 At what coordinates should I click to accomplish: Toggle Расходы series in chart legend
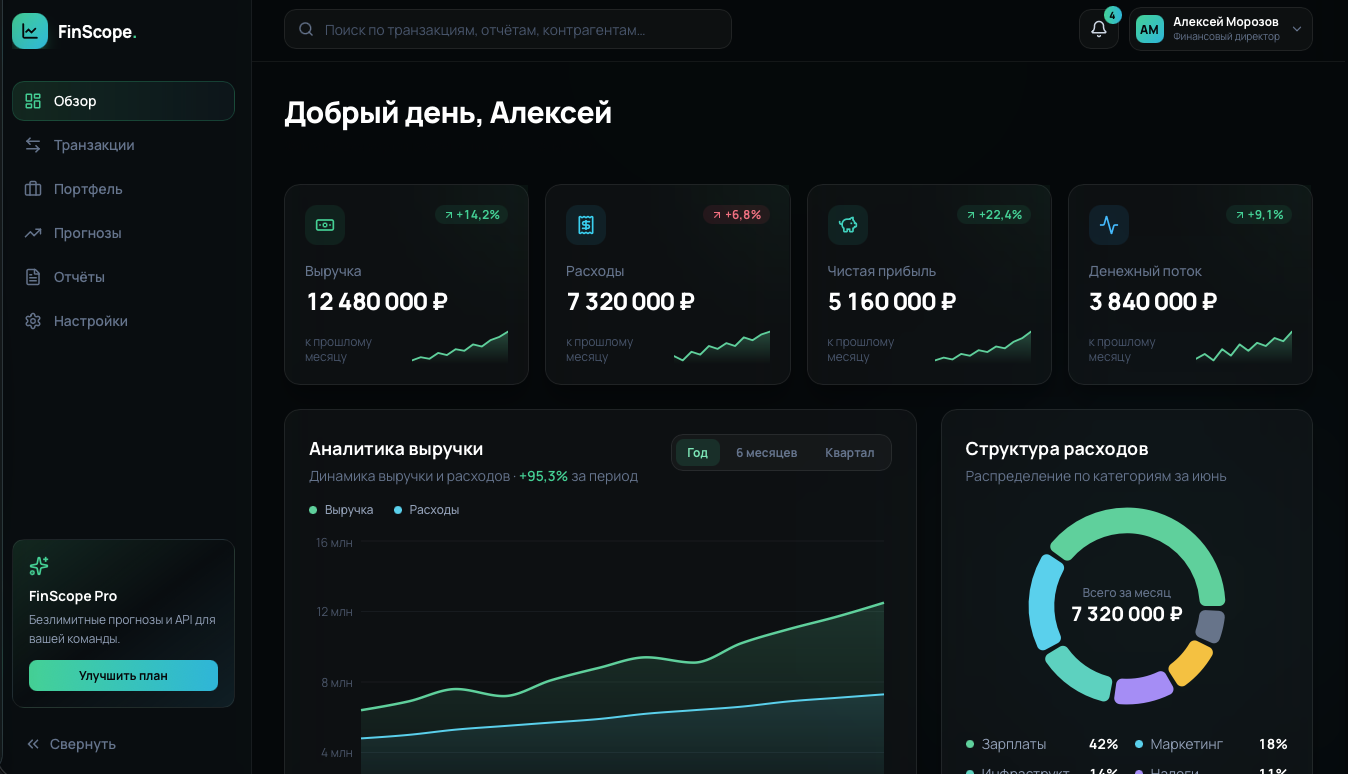click(x=427, y=510)
